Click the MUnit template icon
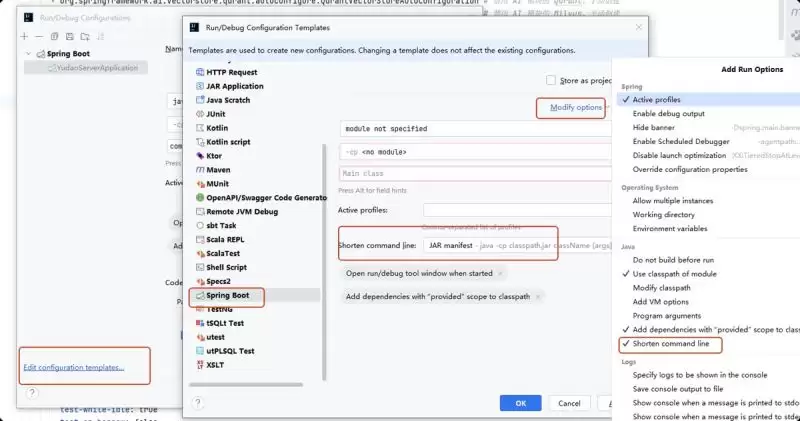 coord(200,184)
